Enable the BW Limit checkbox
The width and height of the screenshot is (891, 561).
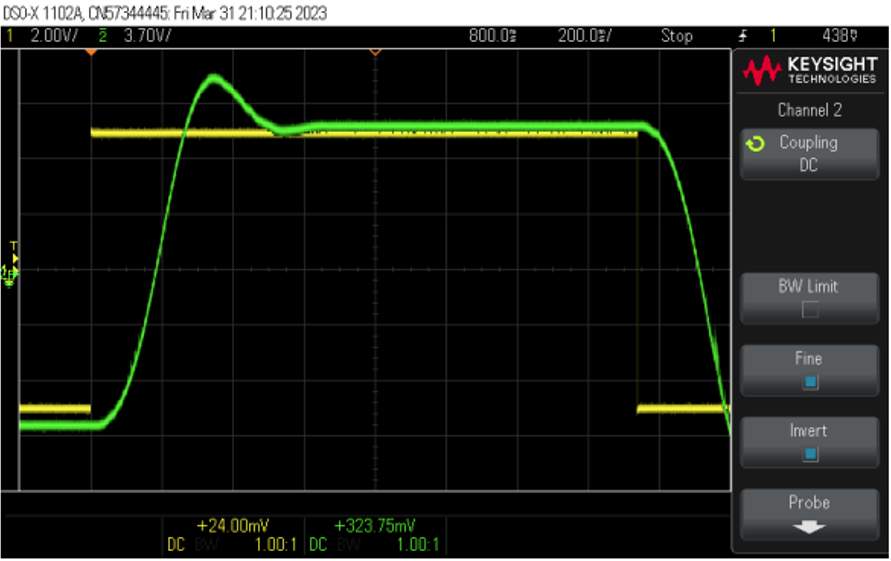coord(809,310)
